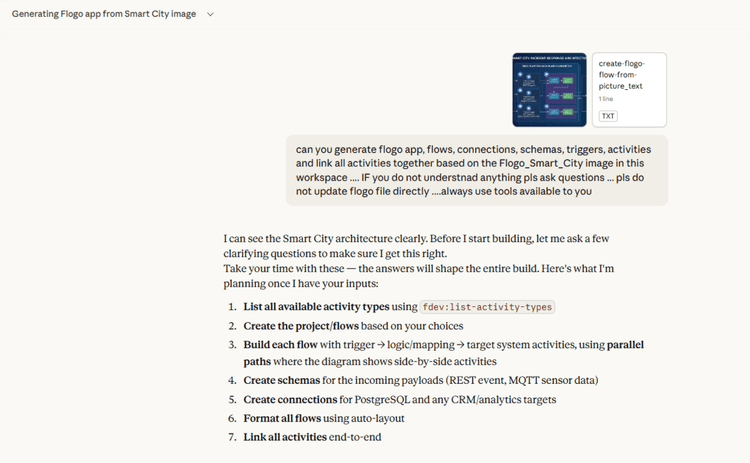The image size is (750, 463).
Task: Click the text 'List all available activity types'
Action: pyautogui.click(x=316, y=307)
